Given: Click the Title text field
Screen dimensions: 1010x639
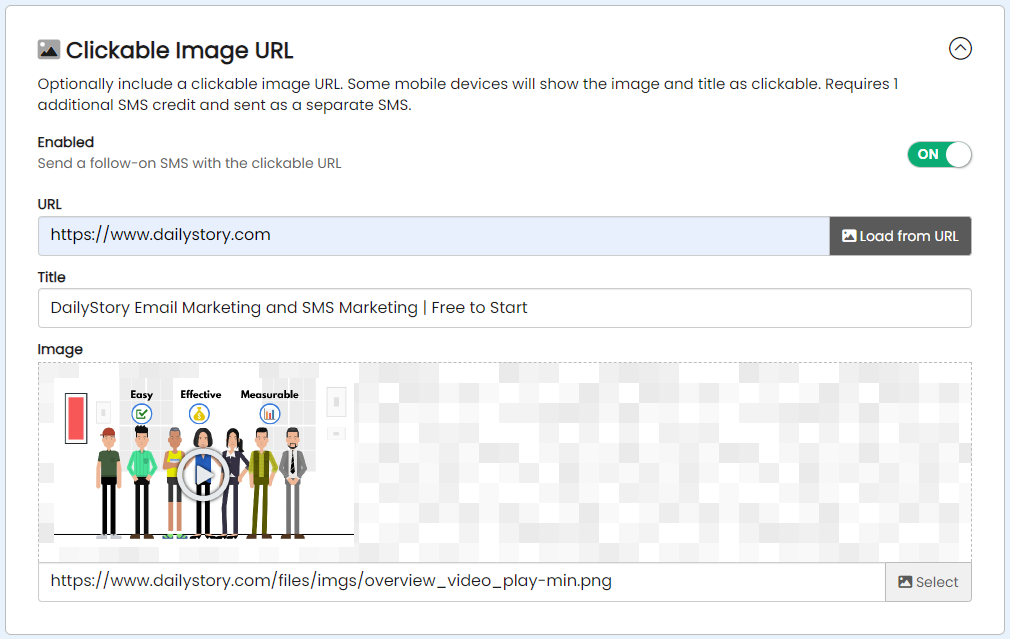Looking at the screenshot, I should tap(504, 308).
